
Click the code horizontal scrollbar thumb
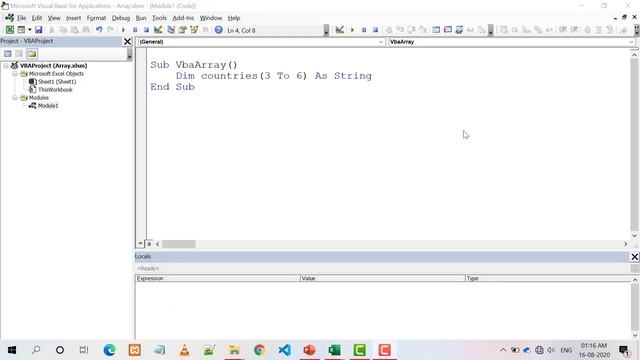tap(179, 244)
